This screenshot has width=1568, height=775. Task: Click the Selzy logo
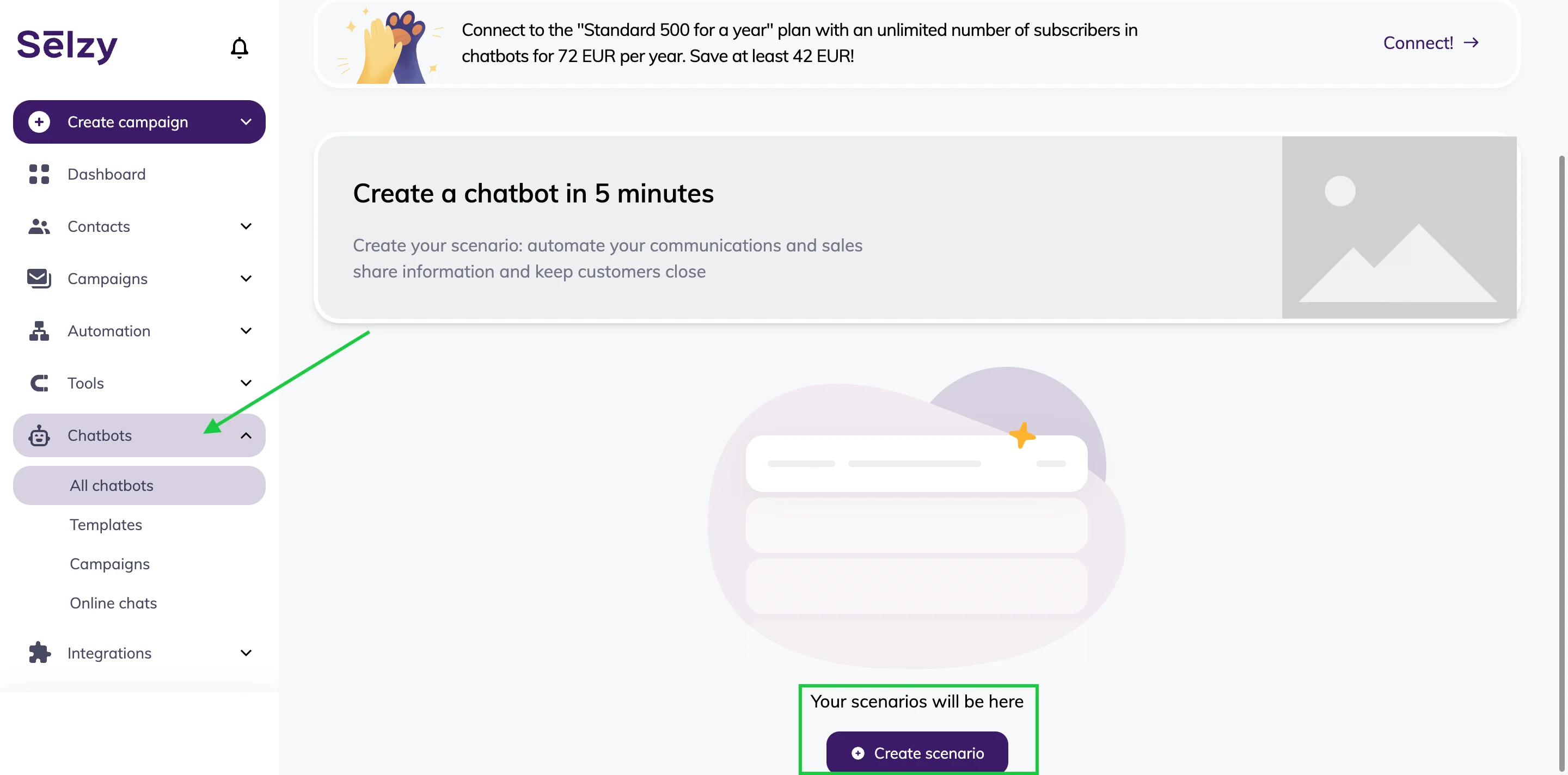pos(67,46)
